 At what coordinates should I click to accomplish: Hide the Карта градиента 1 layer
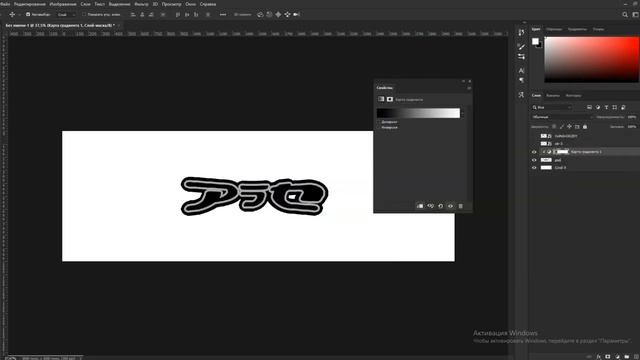(534, 152)
